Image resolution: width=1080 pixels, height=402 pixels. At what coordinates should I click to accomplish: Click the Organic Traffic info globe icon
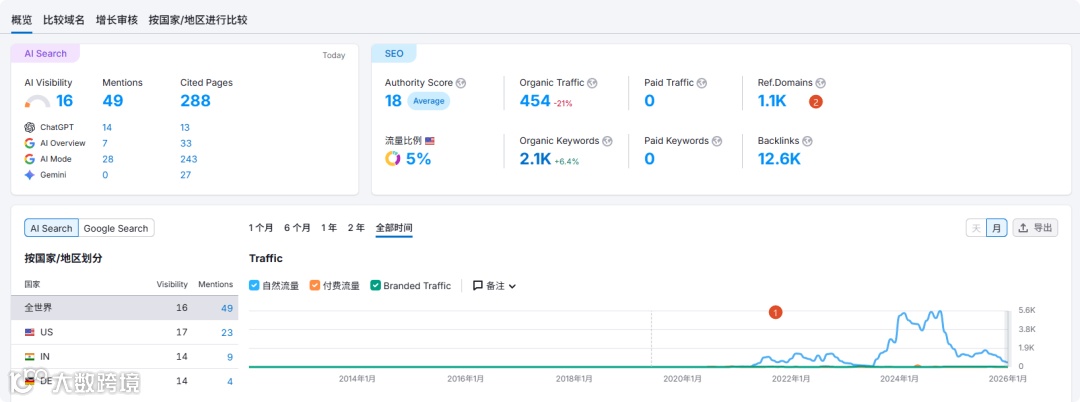tap(592, 83)
